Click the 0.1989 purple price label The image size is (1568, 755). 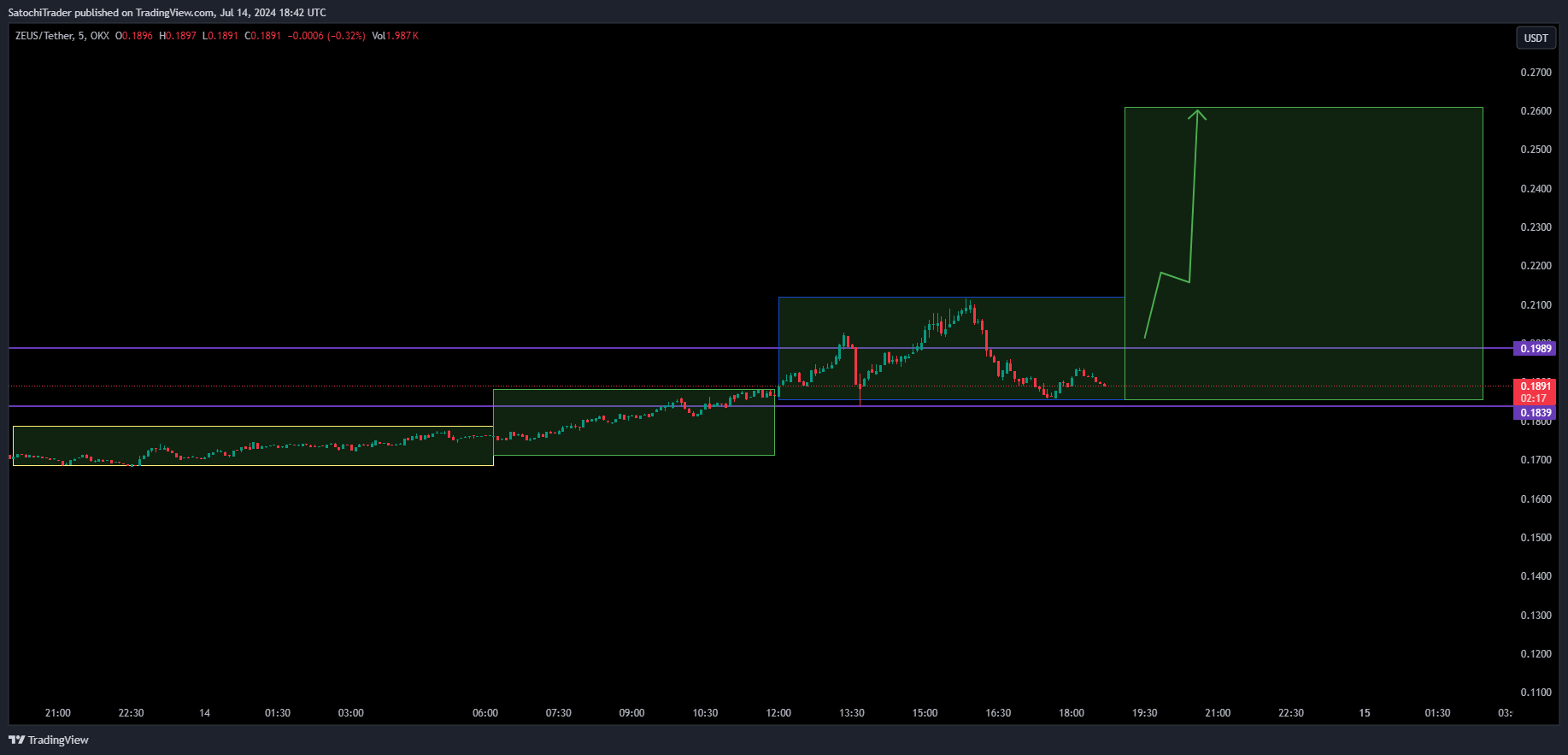coord(1536,348)
